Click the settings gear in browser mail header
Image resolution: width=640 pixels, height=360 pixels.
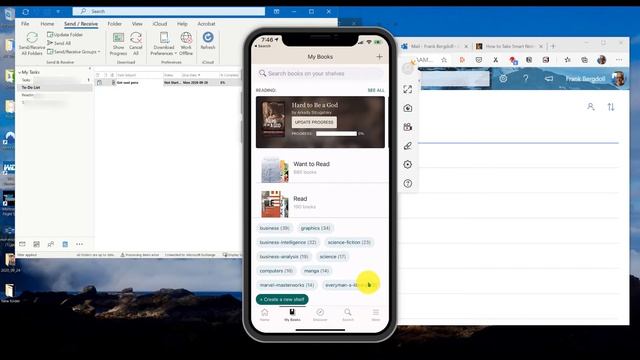(503, 78)
